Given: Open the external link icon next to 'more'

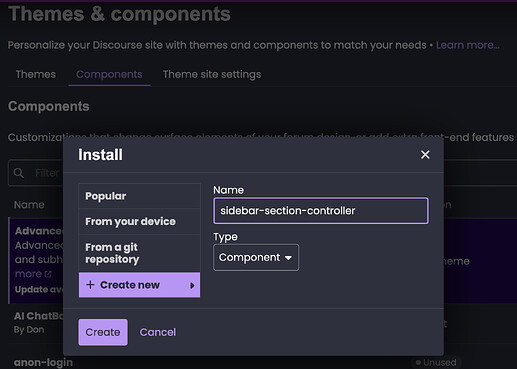Looking at the screenshot, I should coord(48,274).
